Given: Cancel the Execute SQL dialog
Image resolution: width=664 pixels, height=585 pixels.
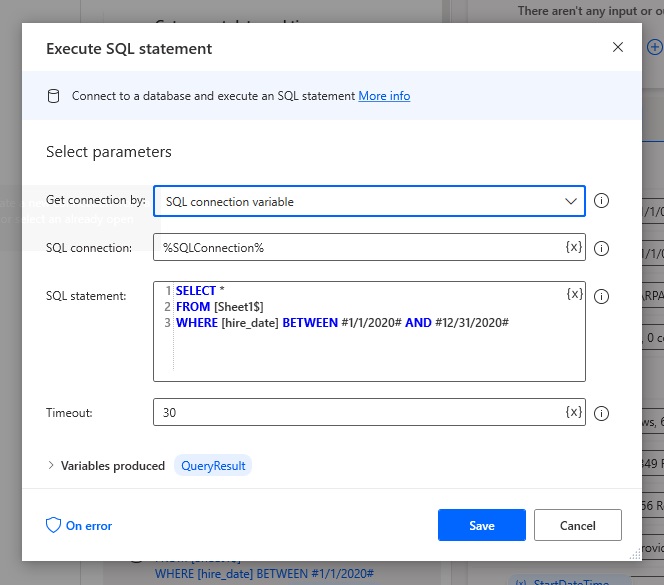Looking at the screenshot, I should (x=578, y=525).
